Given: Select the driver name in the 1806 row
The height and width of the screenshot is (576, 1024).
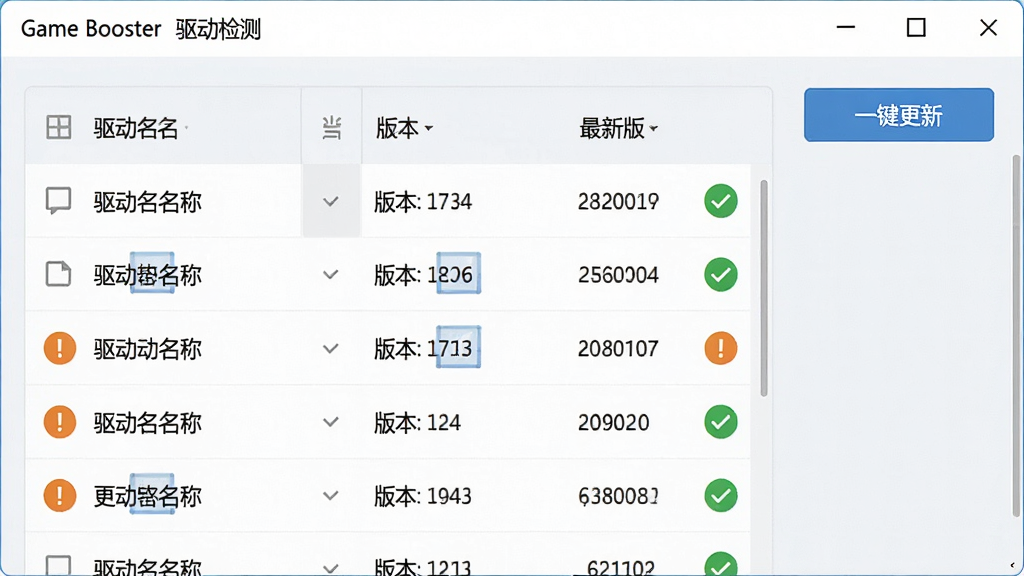Looking at the screenshot, I should 148,275.
